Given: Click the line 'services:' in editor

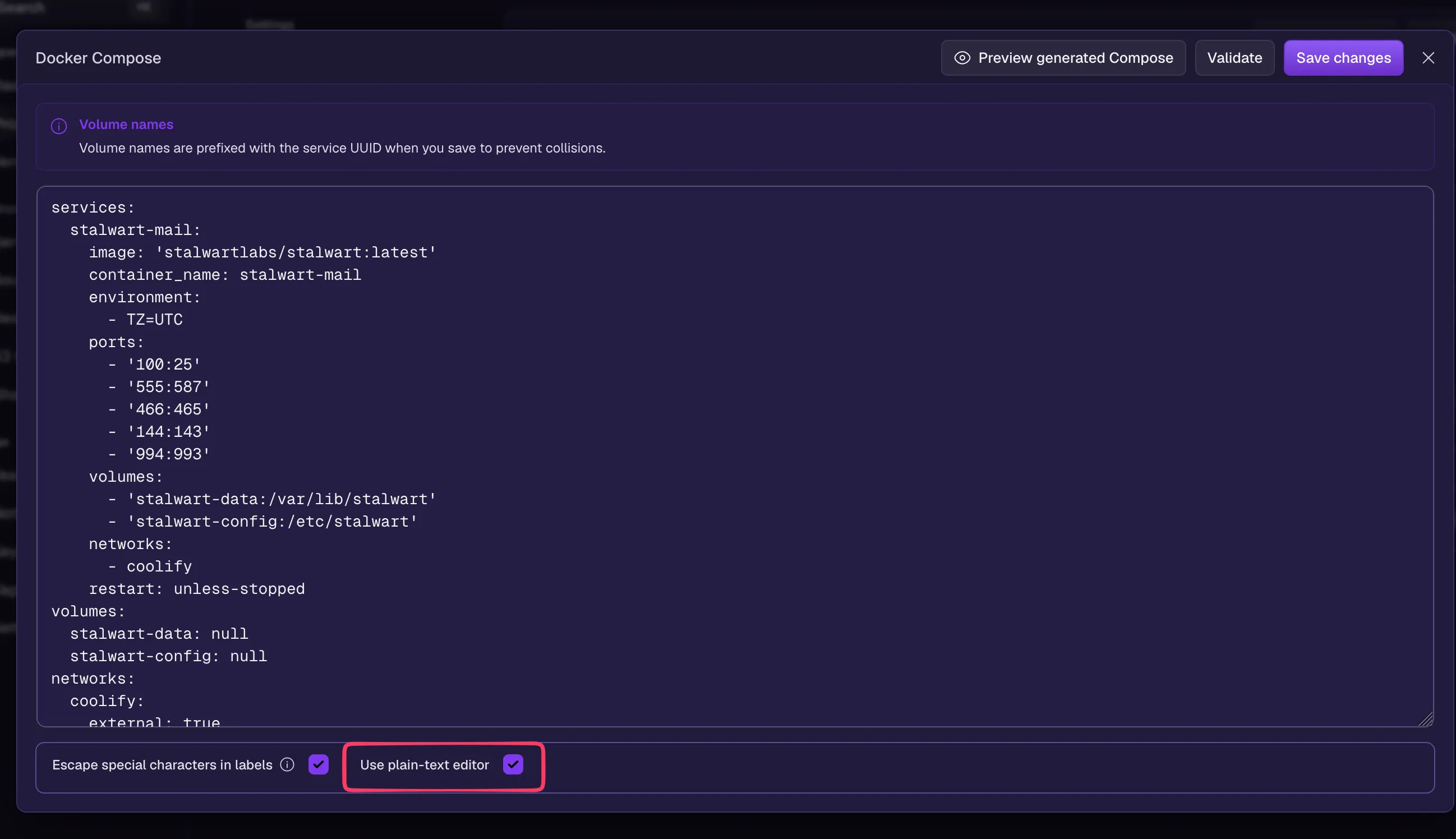Looking at the screenshot, I should (x=93, y=208).
